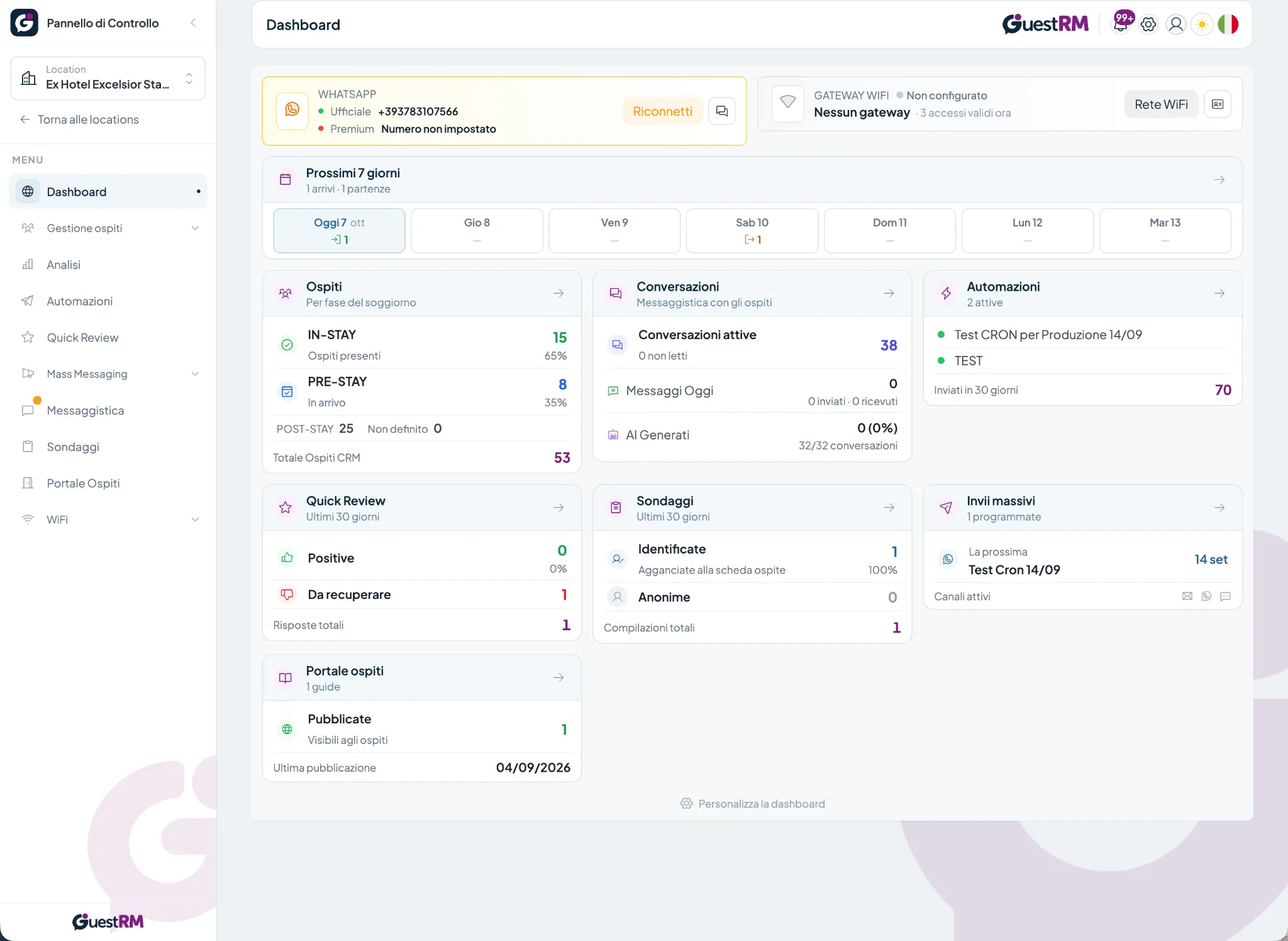Screen dimensions: 1288x941
Task: Open the Portale ospiti card arrow
Action: [558, 678]
